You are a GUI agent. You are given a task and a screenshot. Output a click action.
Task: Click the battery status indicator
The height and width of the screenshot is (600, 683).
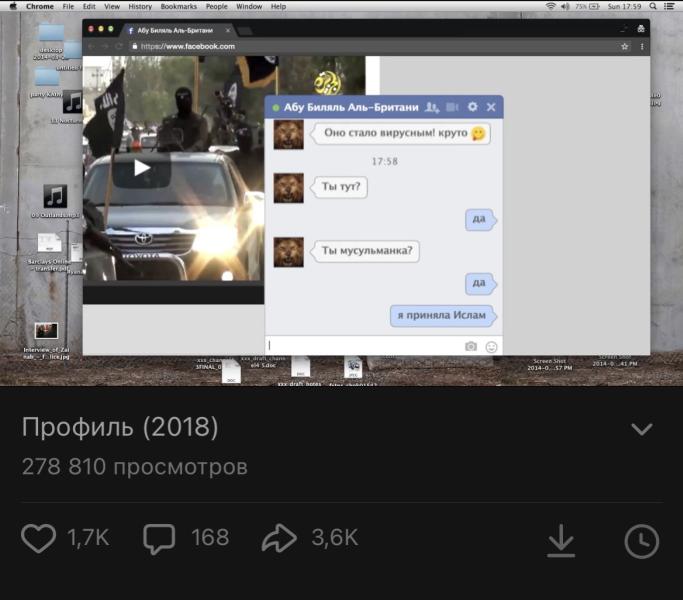coord(587,6)
